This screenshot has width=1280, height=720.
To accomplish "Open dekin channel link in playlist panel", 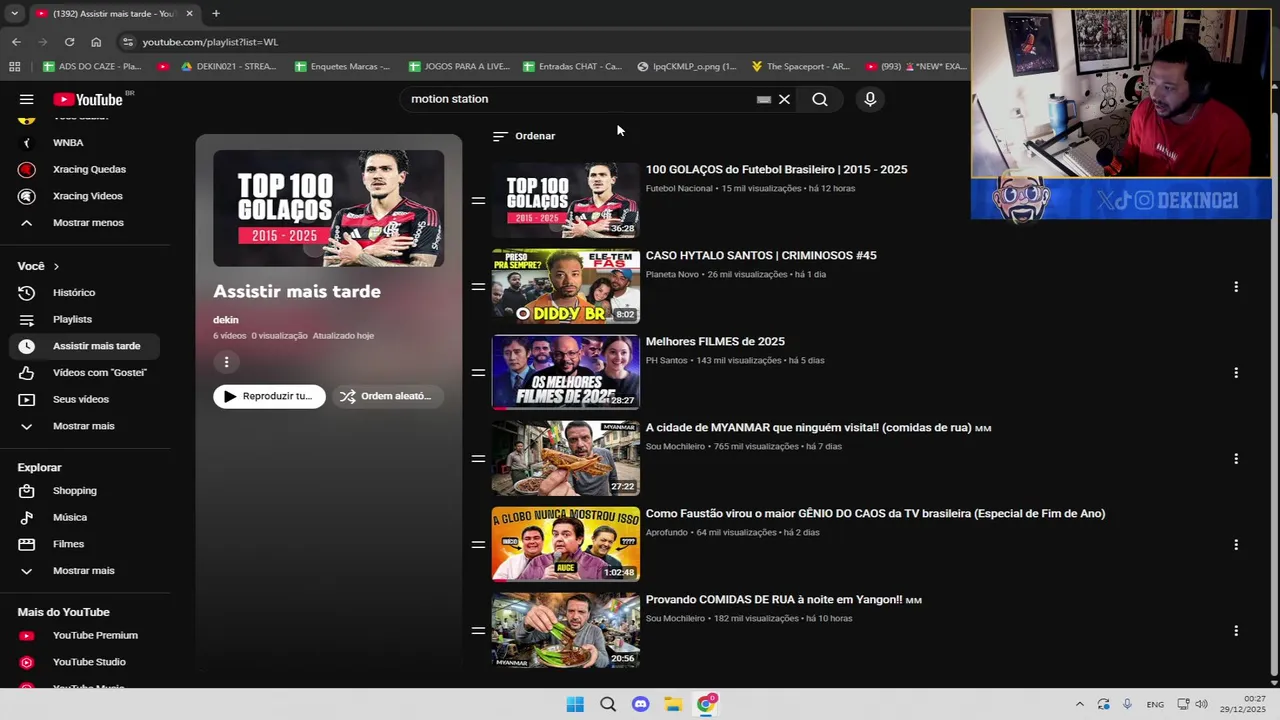I will pyautogui.click(x=226, y=320).
